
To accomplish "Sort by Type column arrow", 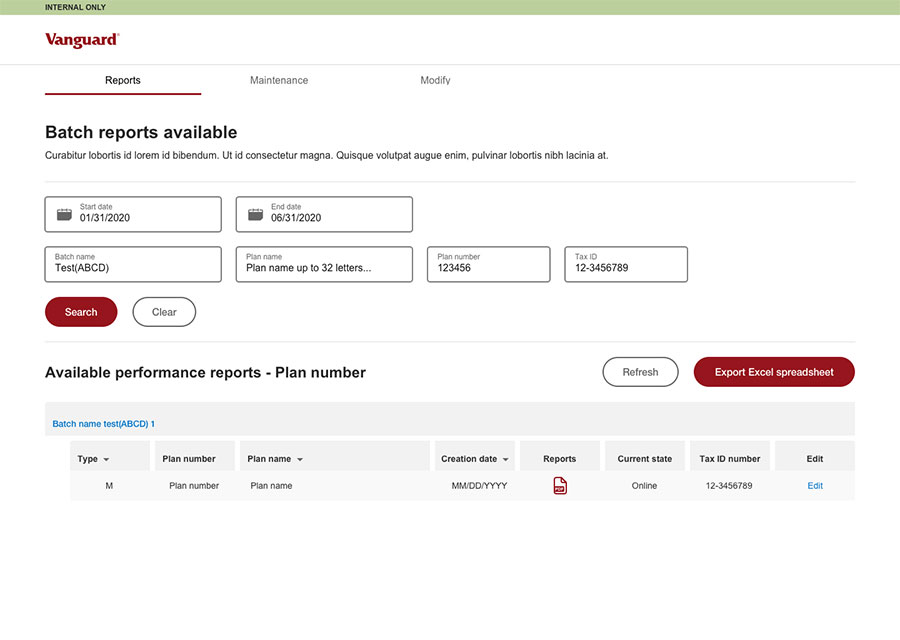I will click(106, 460).
